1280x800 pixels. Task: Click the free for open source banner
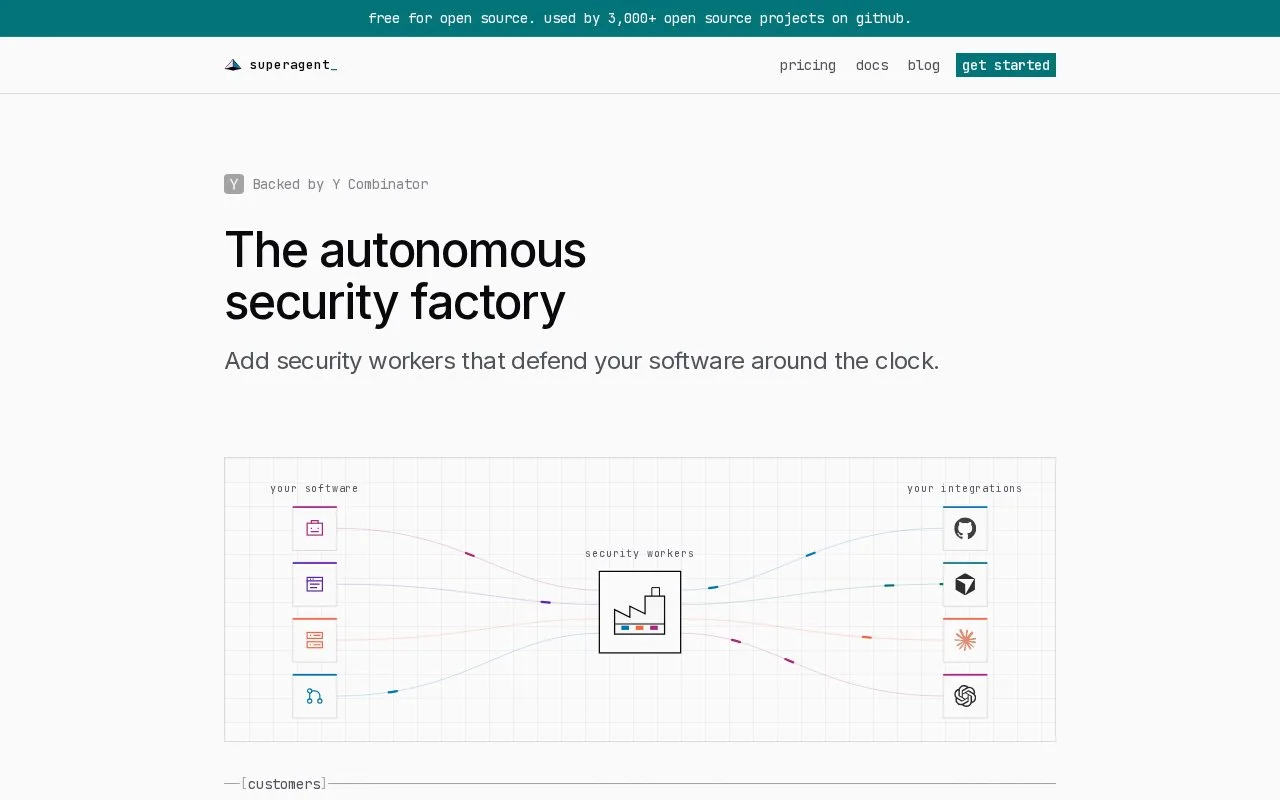[x=640, y=18]
